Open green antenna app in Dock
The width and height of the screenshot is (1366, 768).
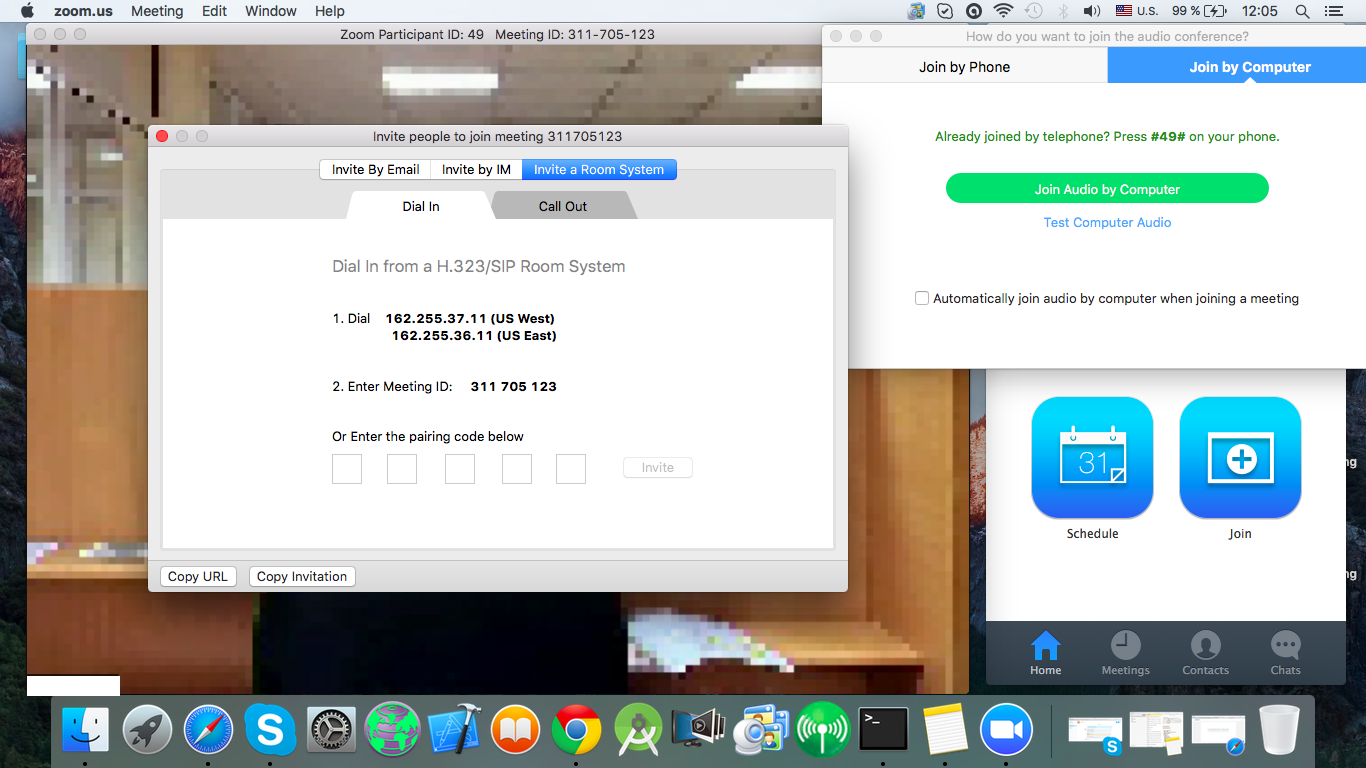(x=822, y=730)
